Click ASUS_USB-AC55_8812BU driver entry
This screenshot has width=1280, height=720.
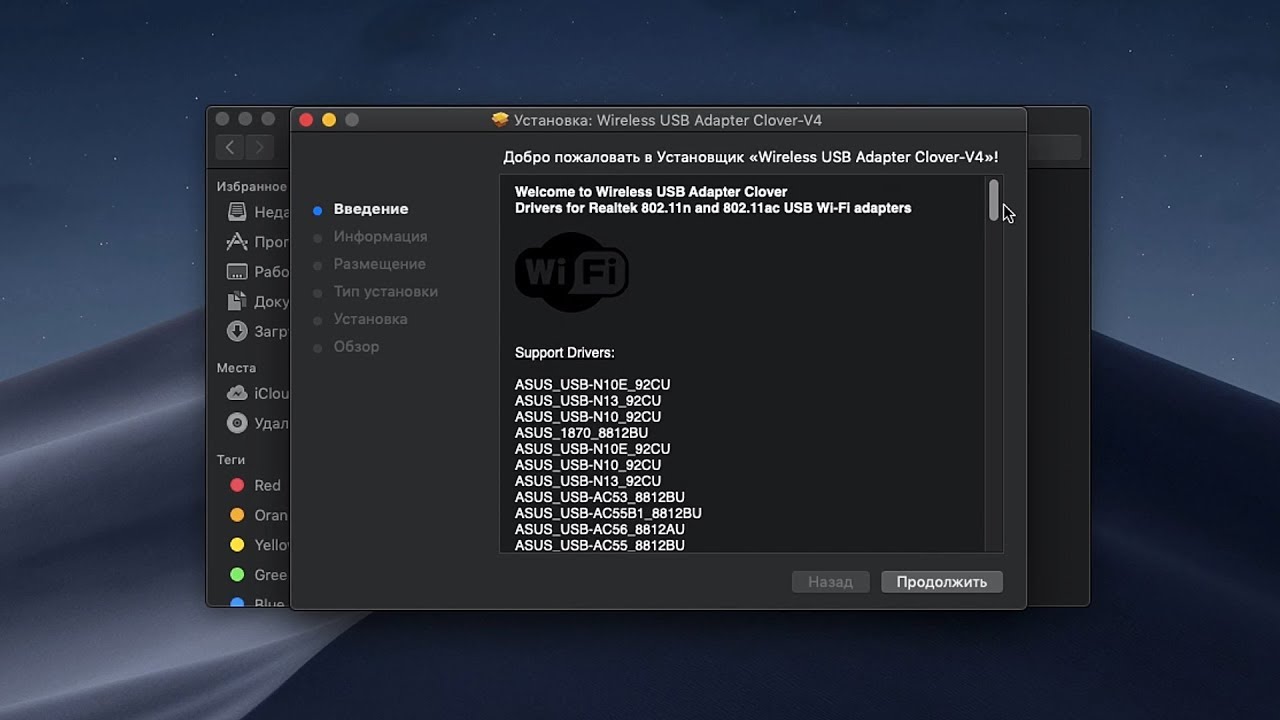click(600, 545)
